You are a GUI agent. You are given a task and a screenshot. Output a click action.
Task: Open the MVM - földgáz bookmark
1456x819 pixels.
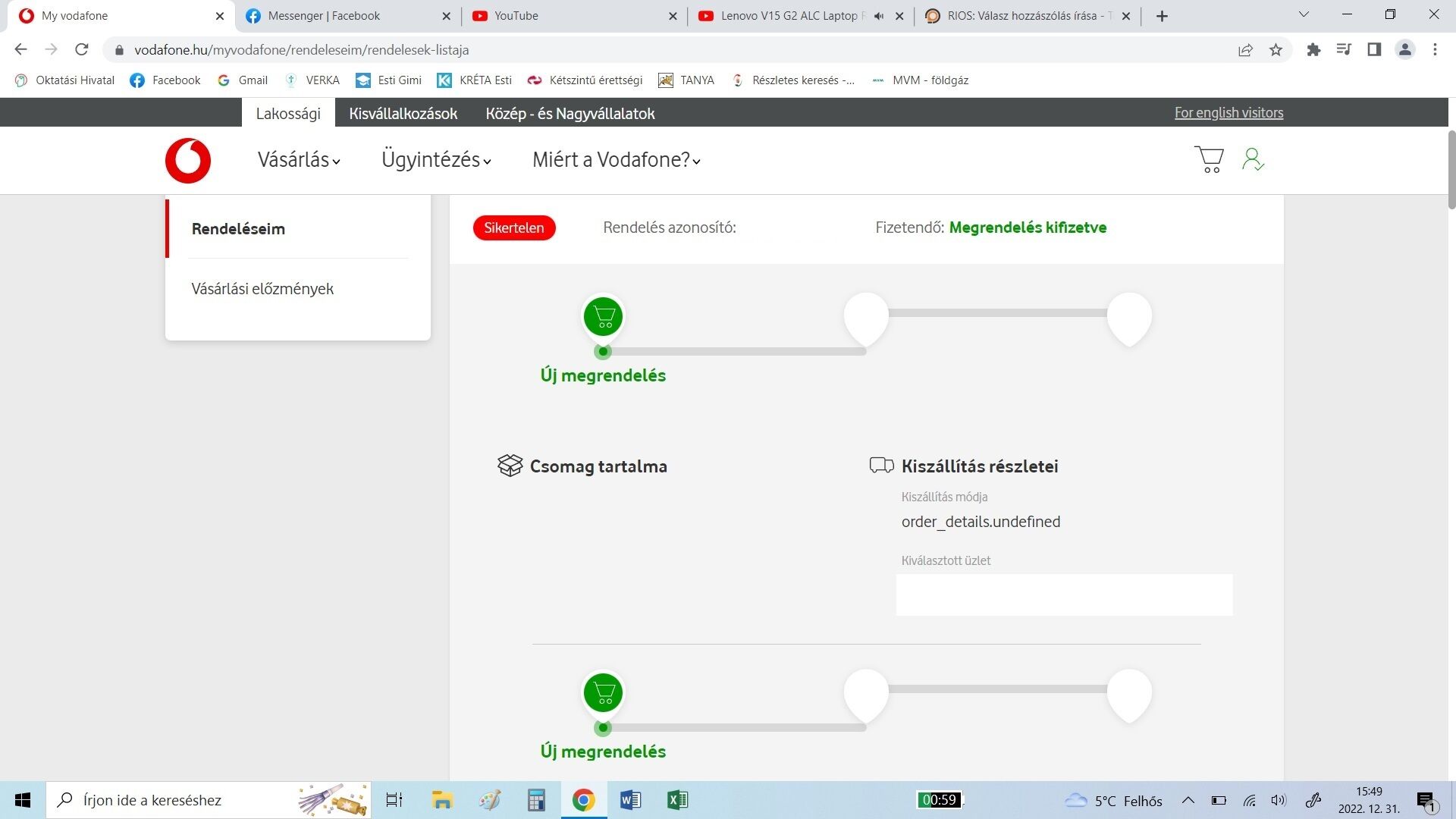920,80
